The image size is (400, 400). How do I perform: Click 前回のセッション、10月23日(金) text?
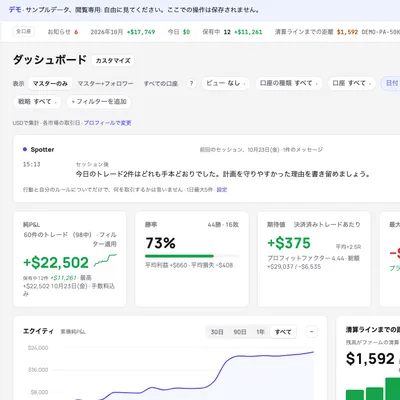click(239, 150)
